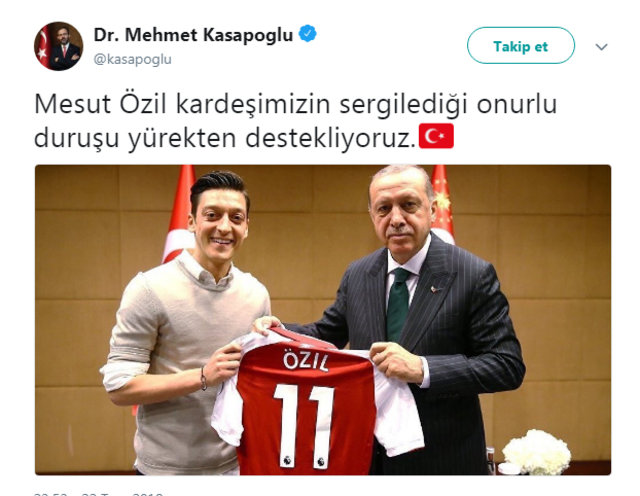The height and width of the screenshot is (496, 640).
Task: Click the blue verified badge checkmark
Action: pyautogui.click(x=308, y=34)
